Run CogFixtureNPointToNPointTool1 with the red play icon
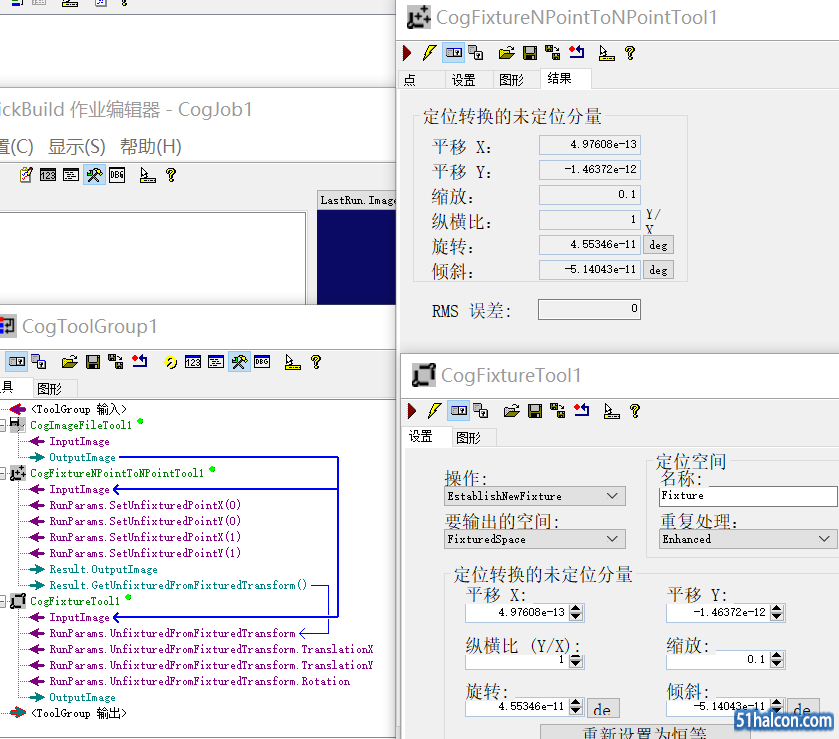Image resolution: width=839 pixels, height=739 pixels. pos(407,53)
